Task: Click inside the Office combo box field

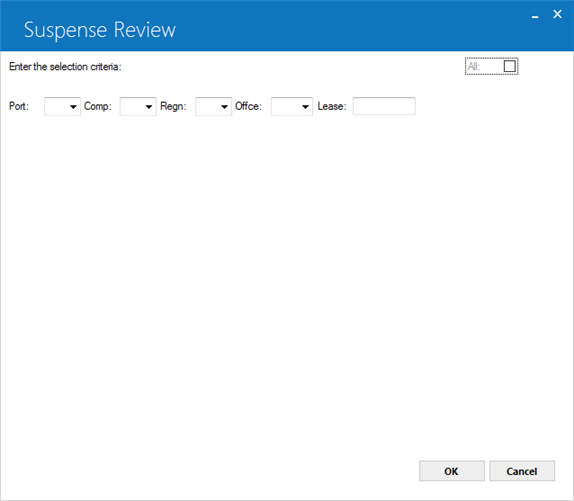Action: tap(286, 106)
